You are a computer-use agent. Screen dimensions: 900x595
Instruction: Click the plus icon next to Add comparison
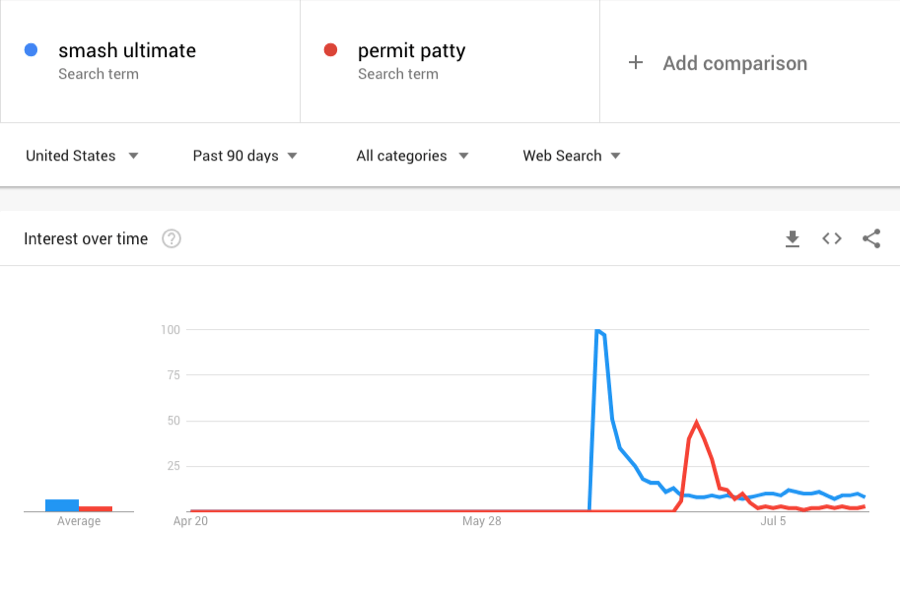636,63
